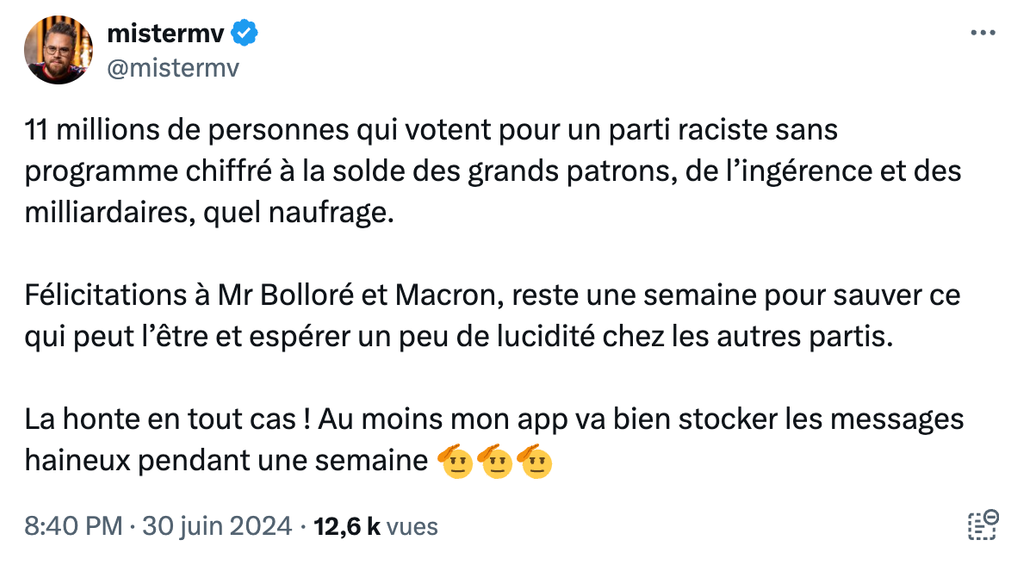
Task: Open the three-dot more options menu
Action: click(x=984, y=34)
